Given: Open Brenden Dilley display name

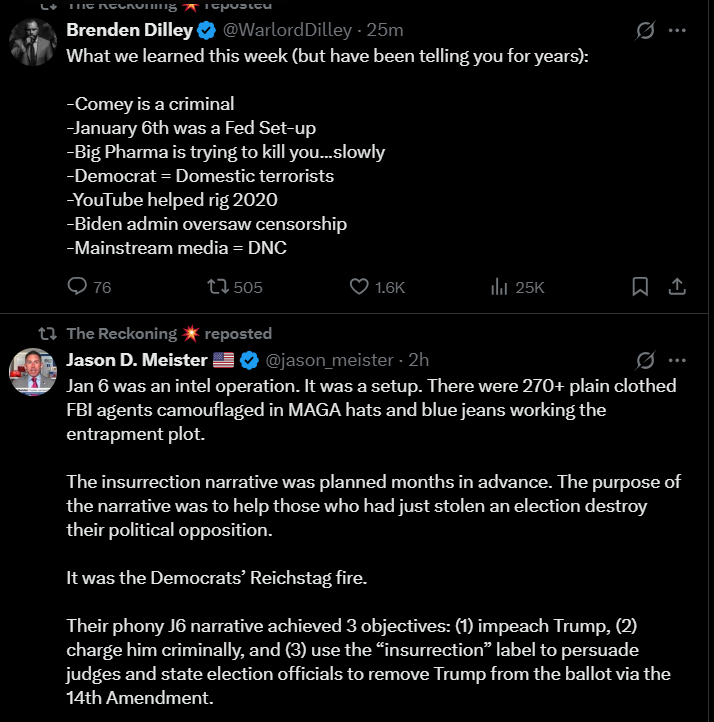Looking at the screenshot, I should (x=129, y=30).
